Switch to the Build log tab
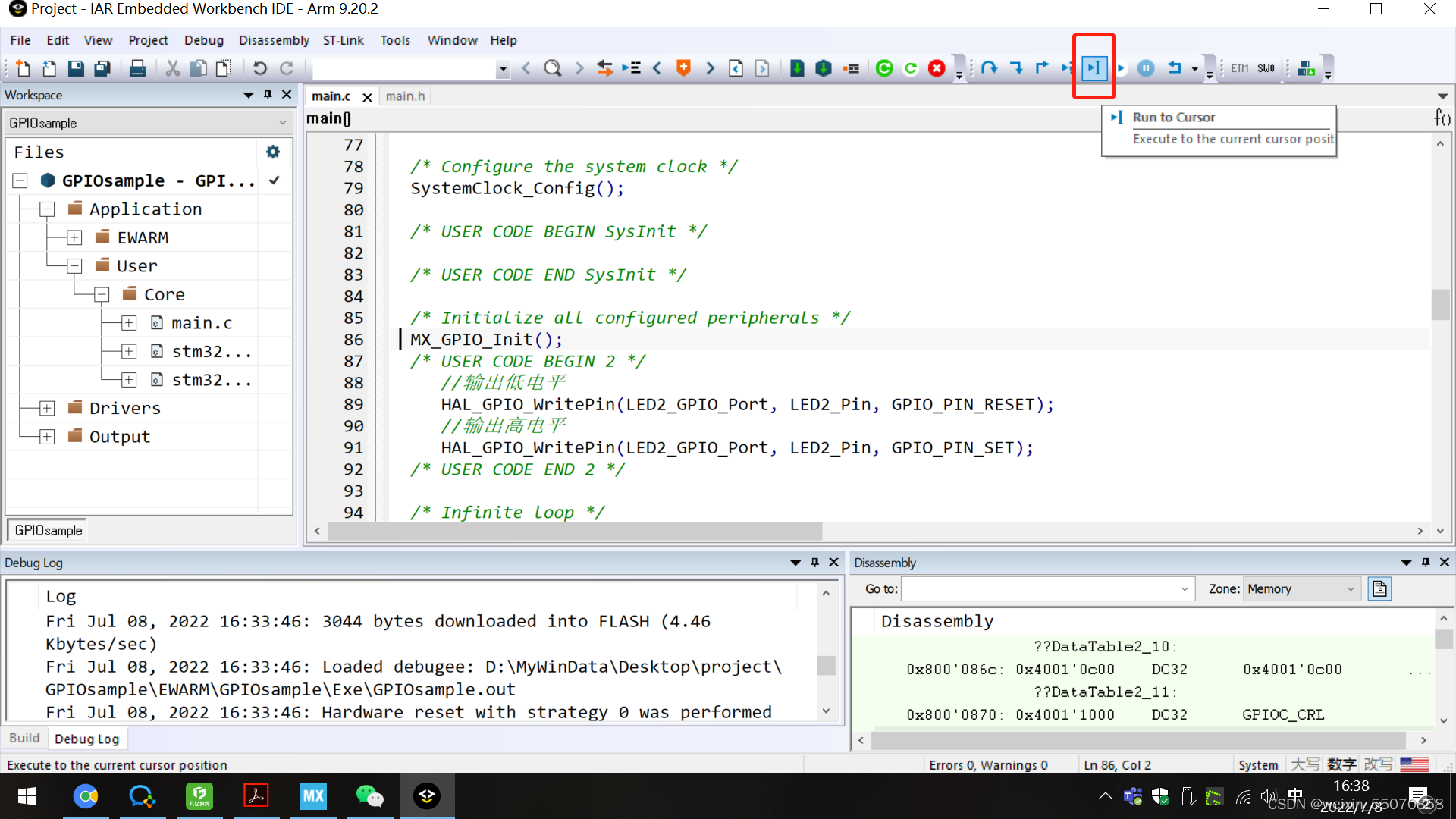This screenshot has height=819, width=1456. [x=24, y=738]
